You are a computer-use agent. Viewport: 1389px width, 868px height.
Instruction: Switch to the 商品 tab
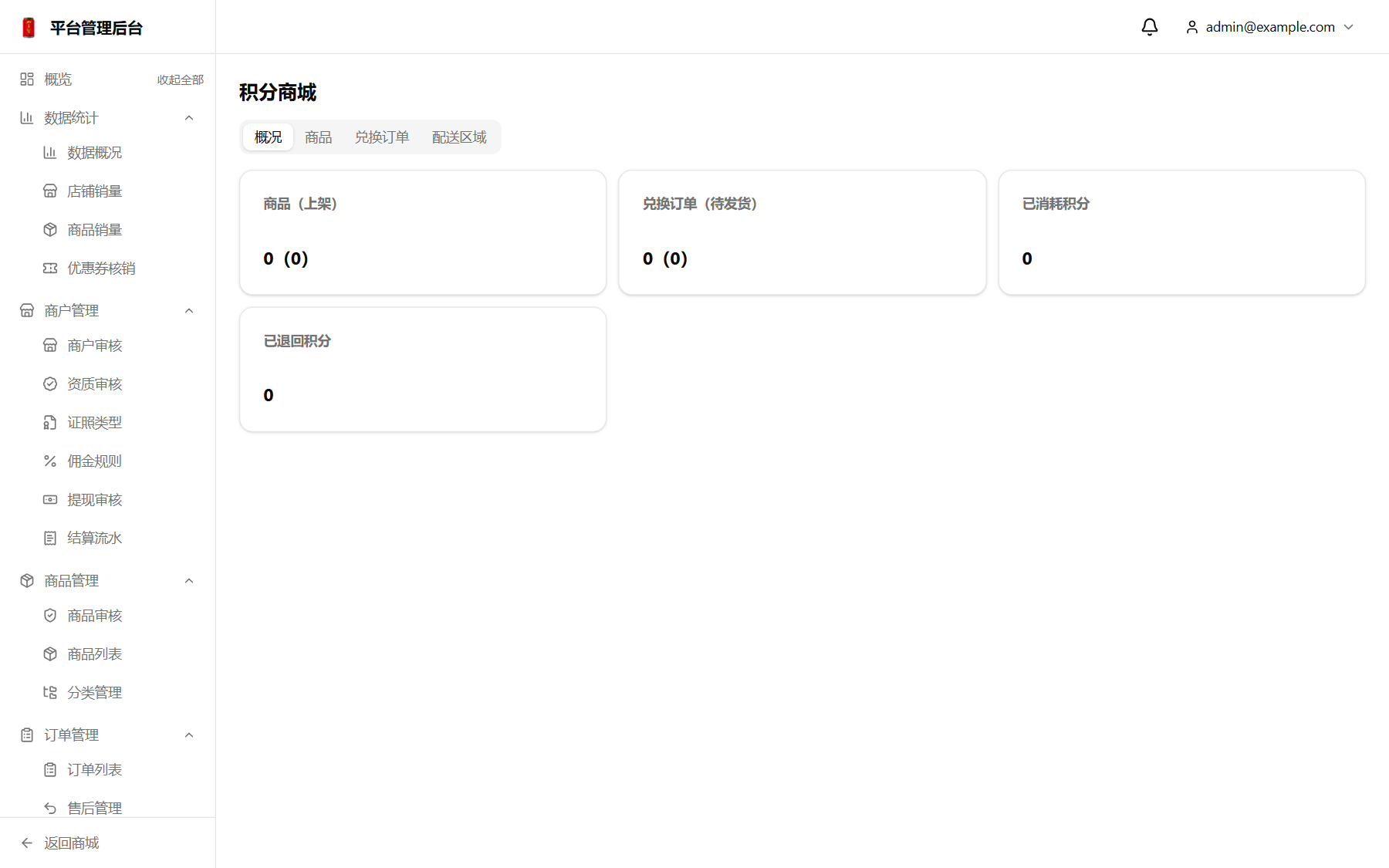point(318,137)
